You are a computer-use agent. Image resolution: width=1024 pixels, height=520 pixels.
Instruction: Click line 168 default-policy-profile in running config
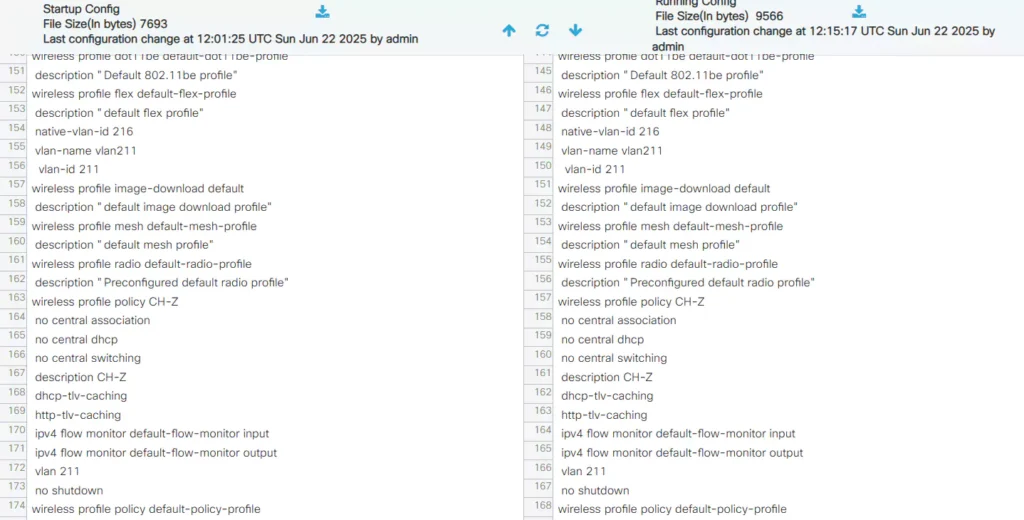pyautogui.click(x=672, y=510)
